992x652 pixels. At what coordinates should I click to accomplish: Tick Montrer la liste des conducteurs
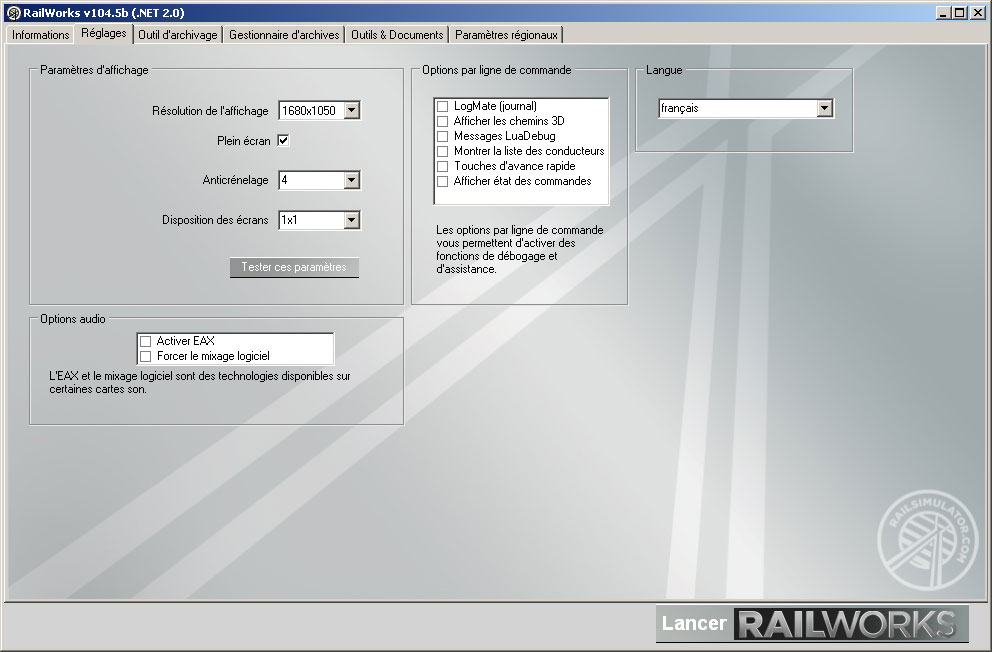[x=443, y=151]
